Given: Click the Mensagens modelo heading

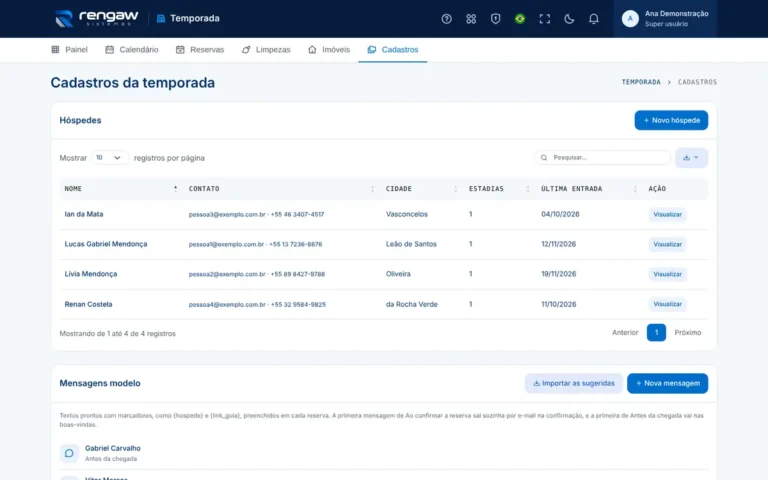Looking at the screenshot, I should 100,383.
